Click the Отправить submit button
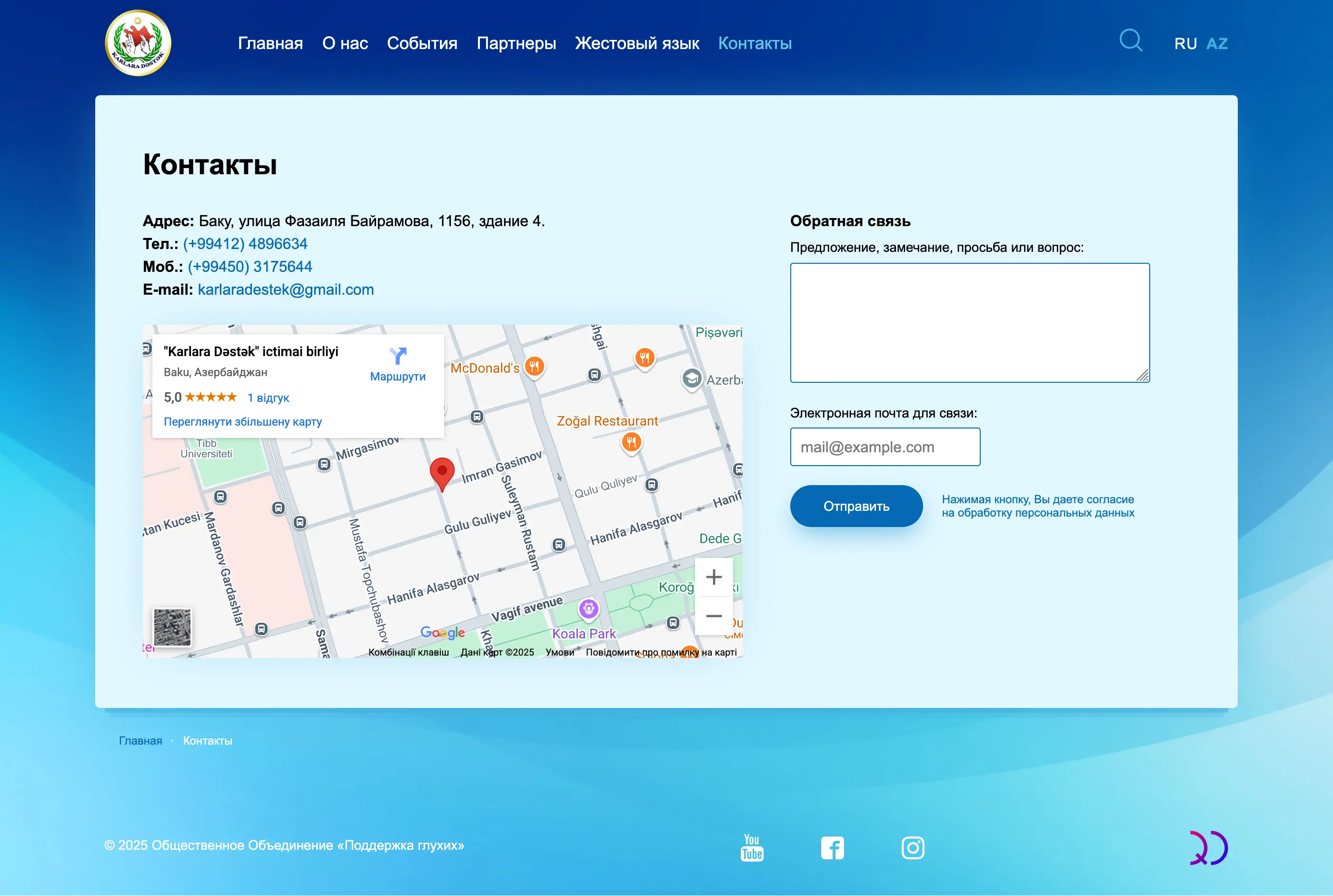 (856, 506)
